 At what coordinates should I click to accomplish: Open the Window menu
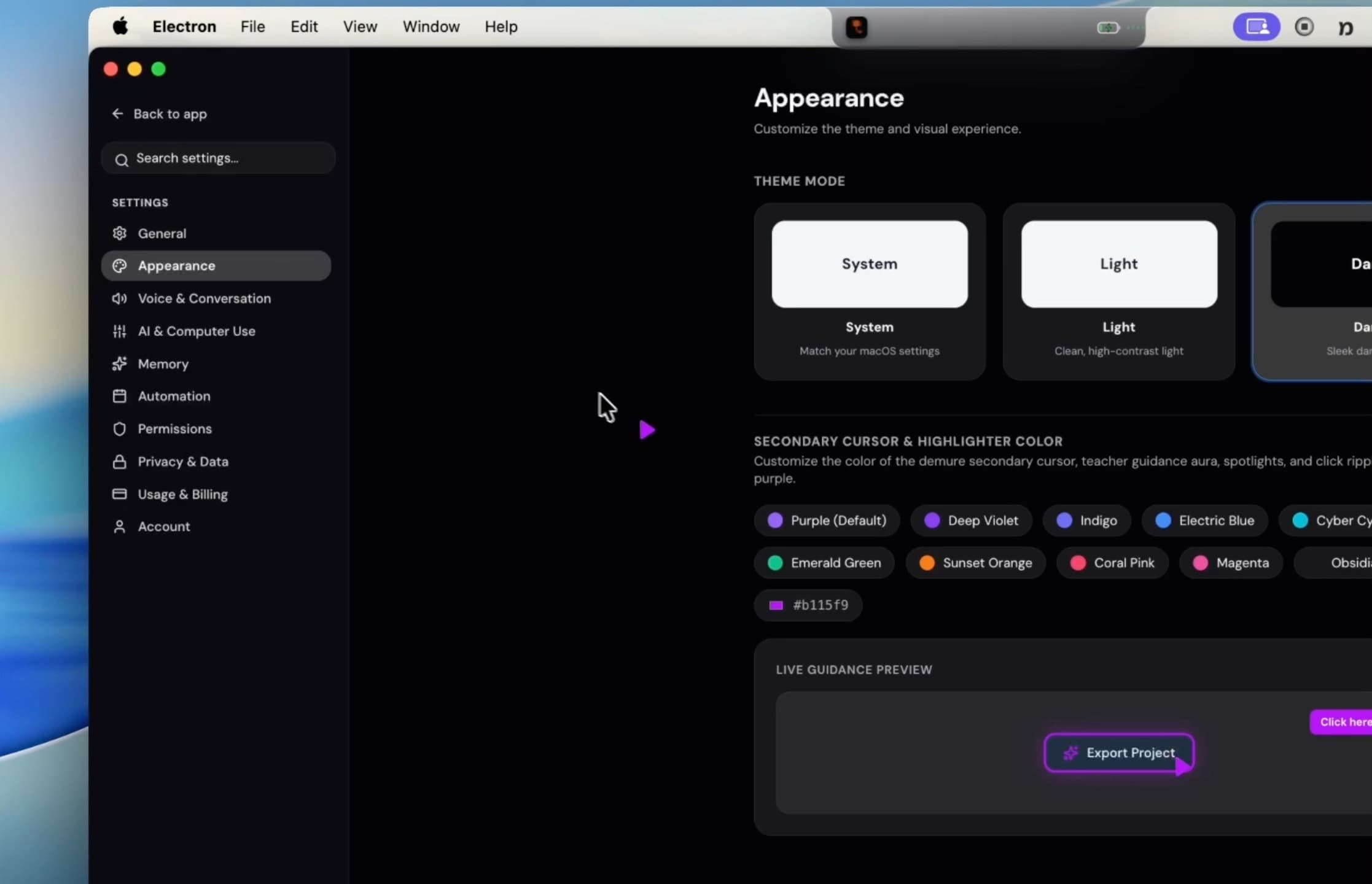click(x=431, y=26)
